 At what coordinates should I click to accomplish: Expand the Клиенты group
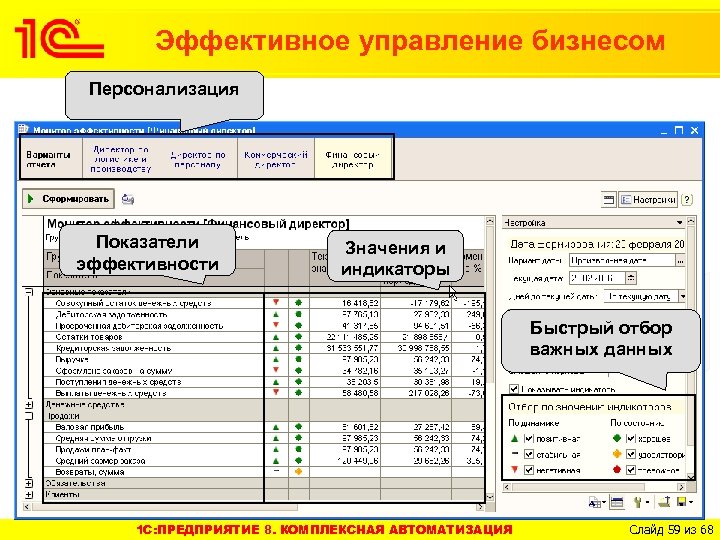[x=29, y=495]
